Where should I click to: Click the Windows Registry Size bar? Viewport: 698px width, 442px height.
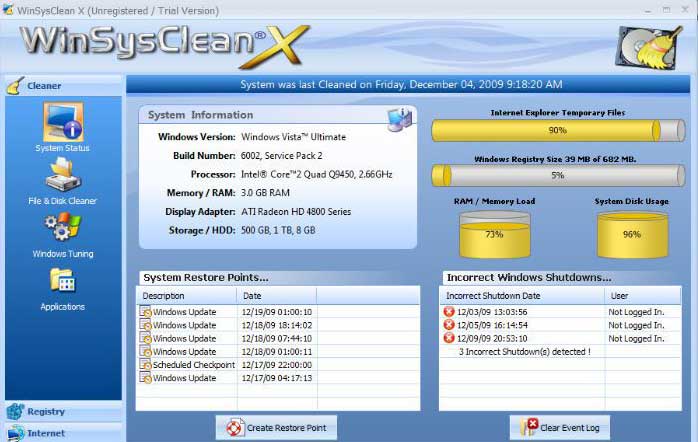(x=556, y=175)
